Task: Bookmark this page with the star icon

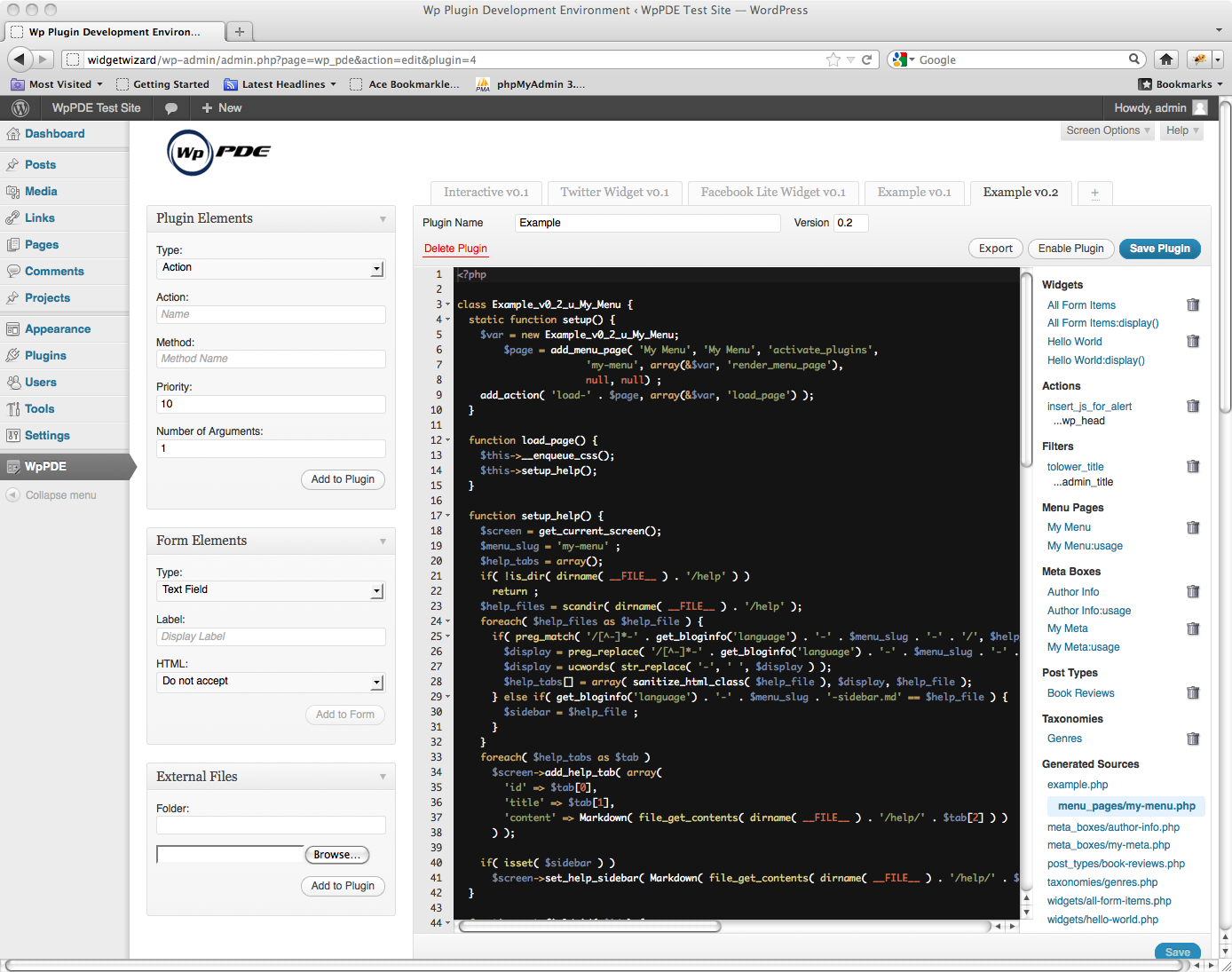Action: tap(833, 59)
